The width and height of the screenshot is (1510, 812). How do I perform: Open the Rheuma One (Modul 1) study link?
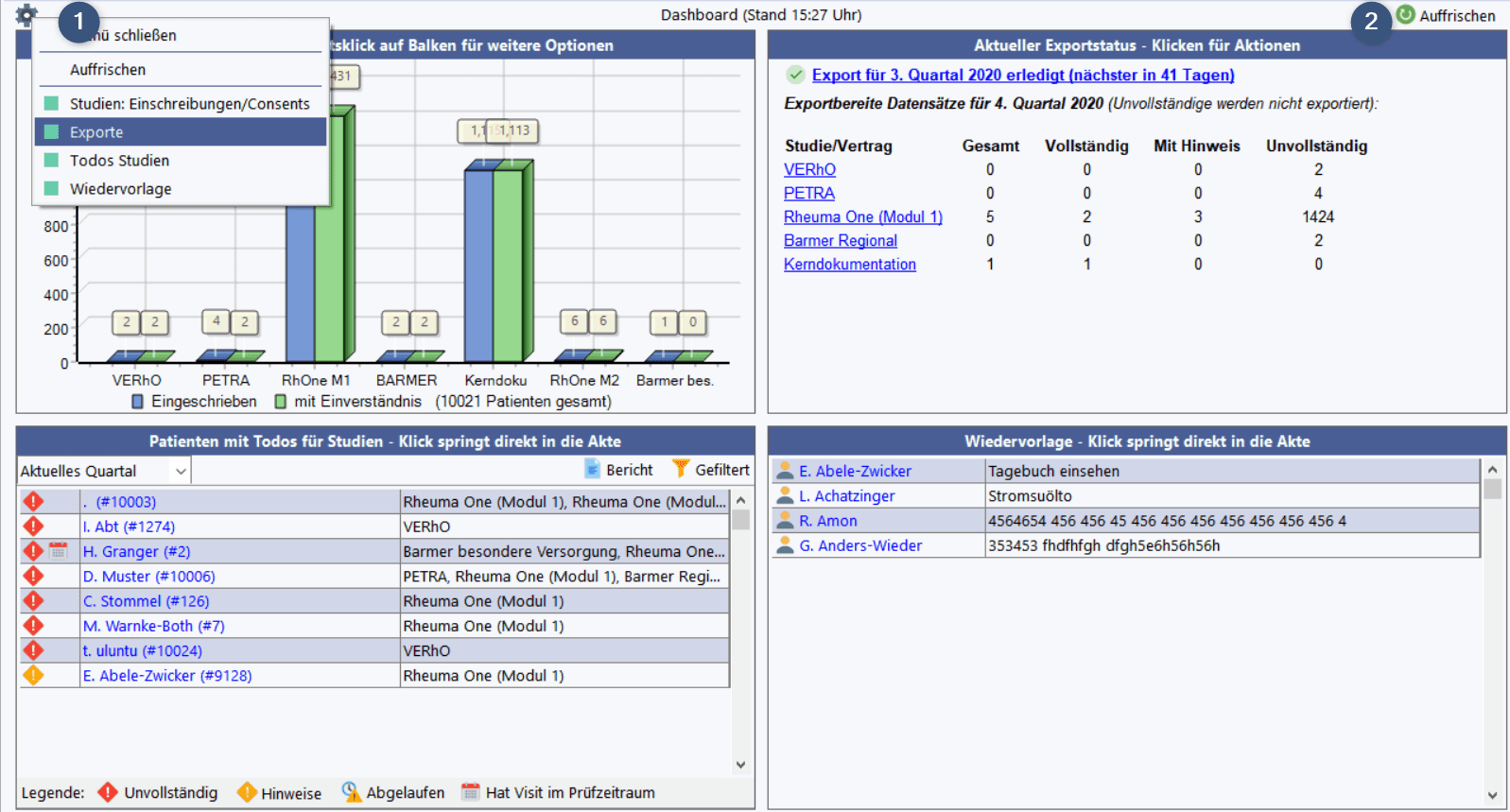coord(862,216)
